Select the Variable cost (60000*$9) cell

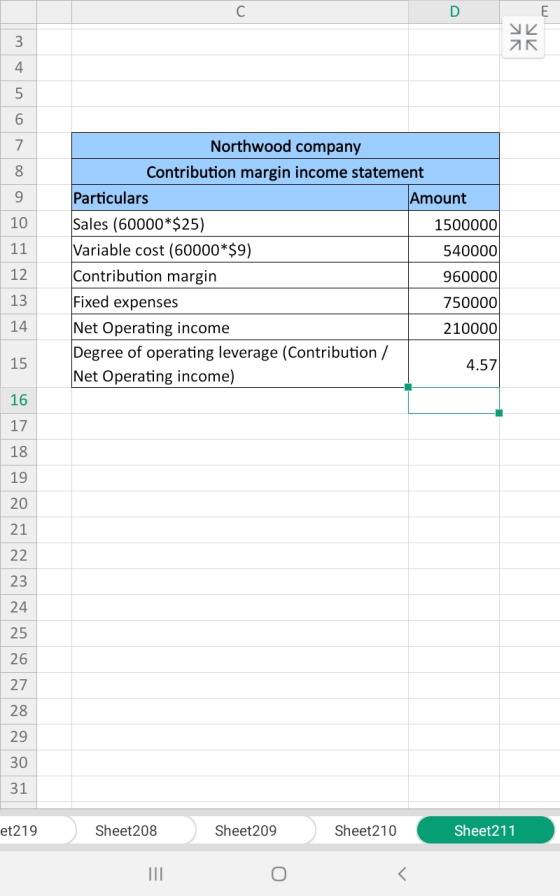(240, 250)
